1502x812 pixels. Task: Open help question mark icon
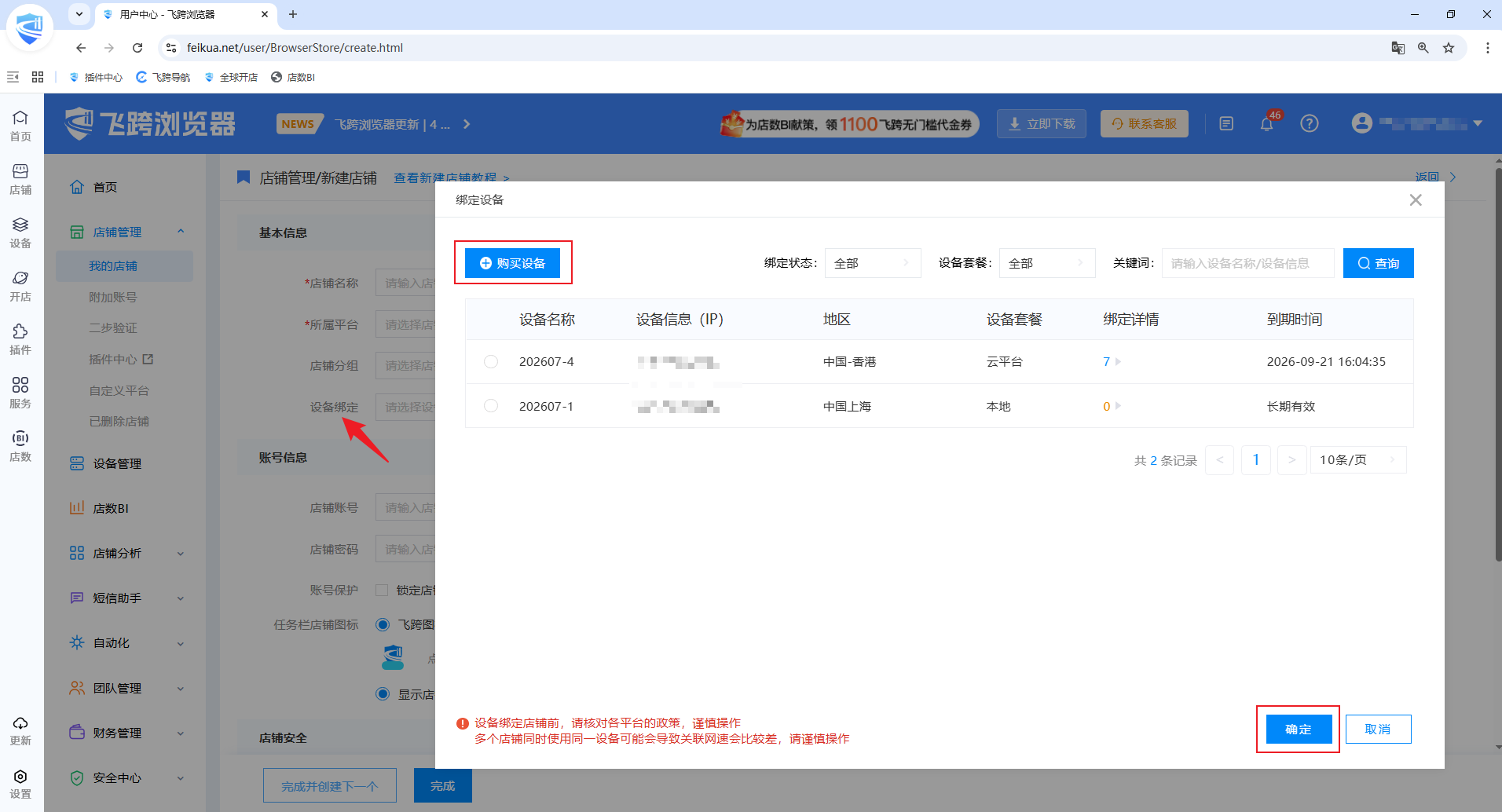click(x=1309, y=124)
